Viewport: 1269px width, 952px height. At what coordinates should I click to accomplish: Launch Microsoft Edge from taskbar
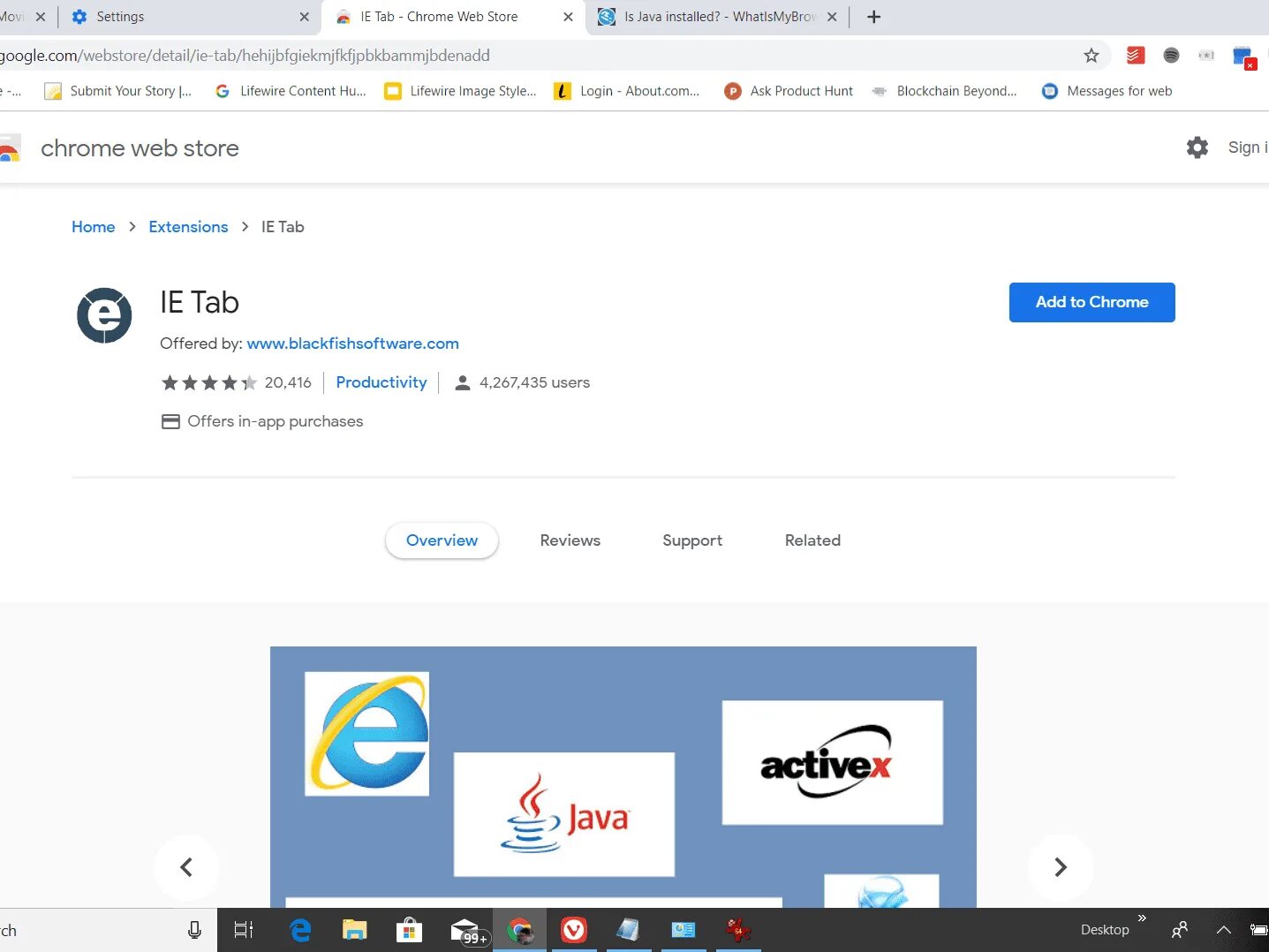[x=301, y=930]
